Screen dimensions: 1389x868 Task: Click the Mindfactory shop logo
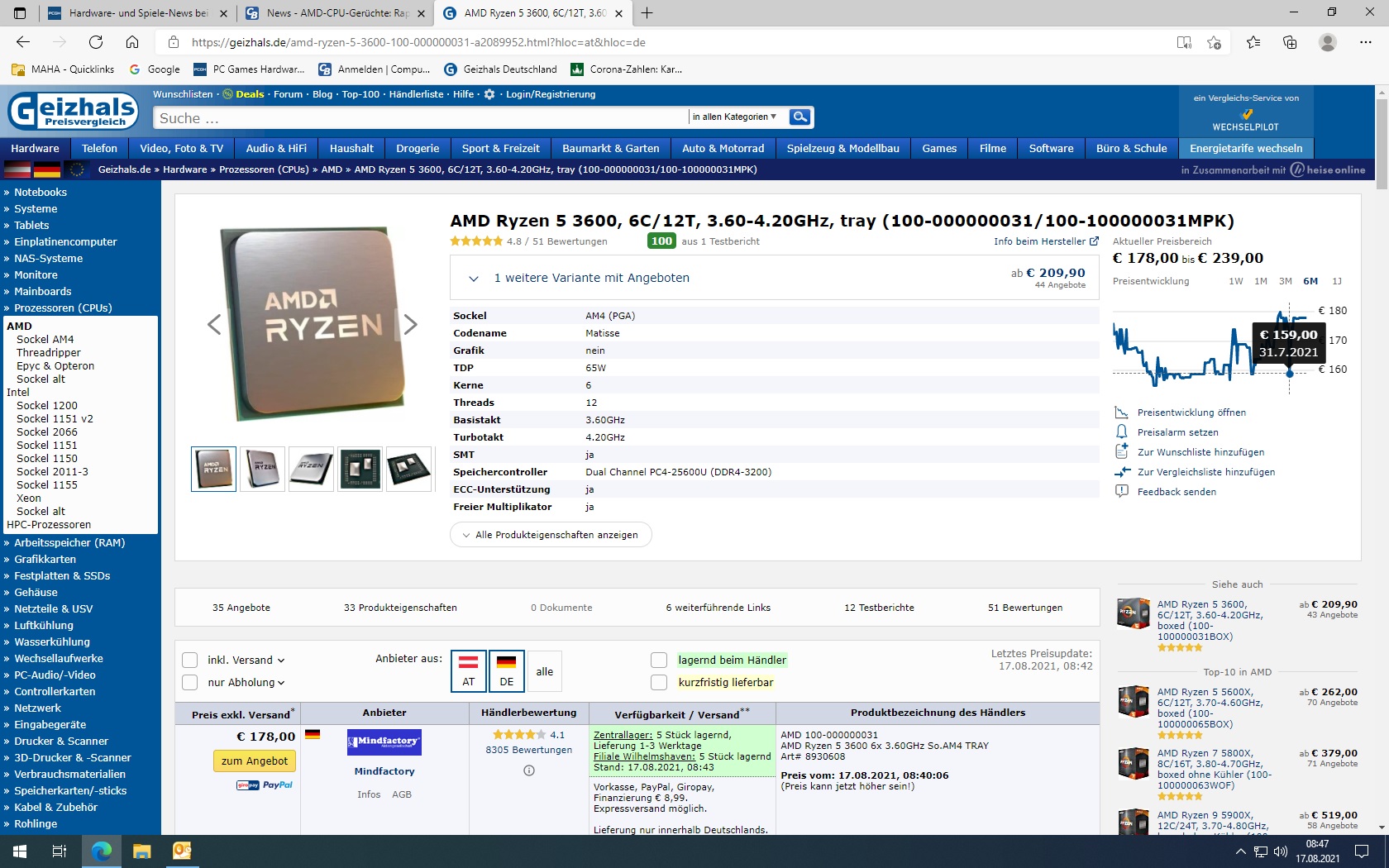tap(384, 742)
